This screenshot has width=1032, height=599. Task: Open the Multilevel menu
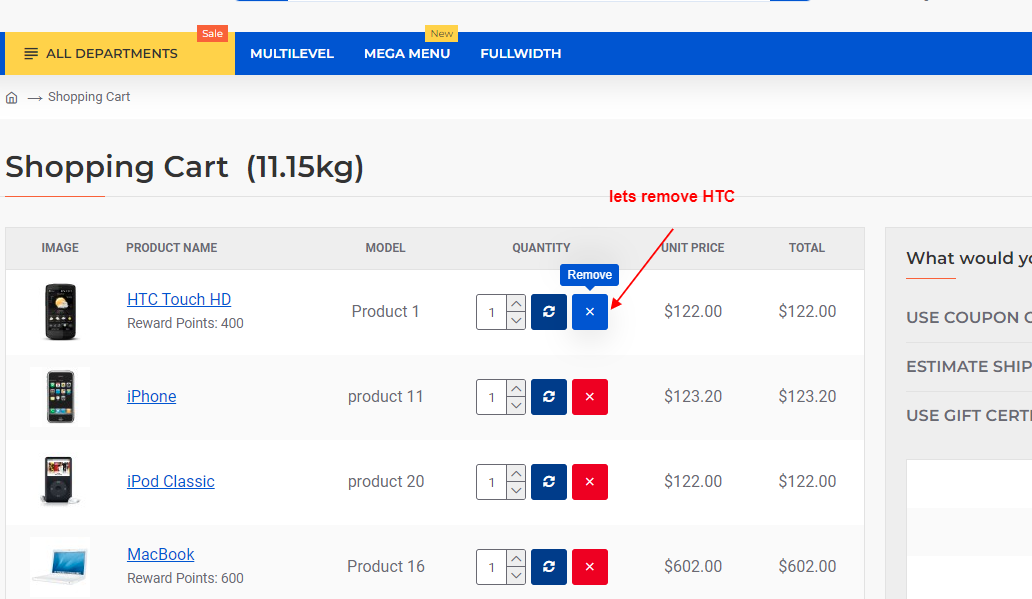click(292, 53)
